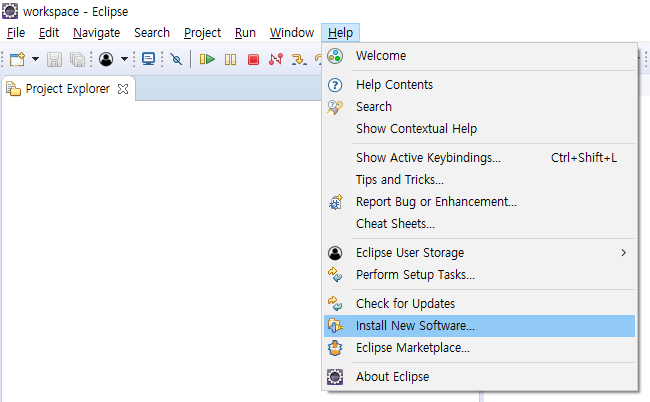This screenshot has height=402, width=650.
Task: Open the user account dropdown arrow
Action: (x=124, y=59)
